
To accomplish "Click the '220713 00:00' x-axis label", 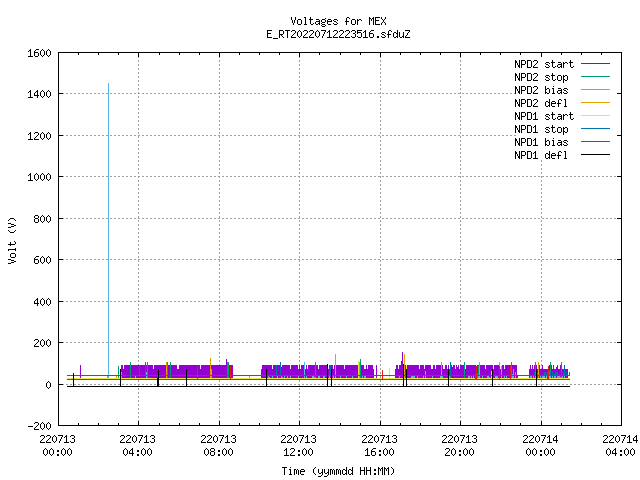I will tap(57, 445).
